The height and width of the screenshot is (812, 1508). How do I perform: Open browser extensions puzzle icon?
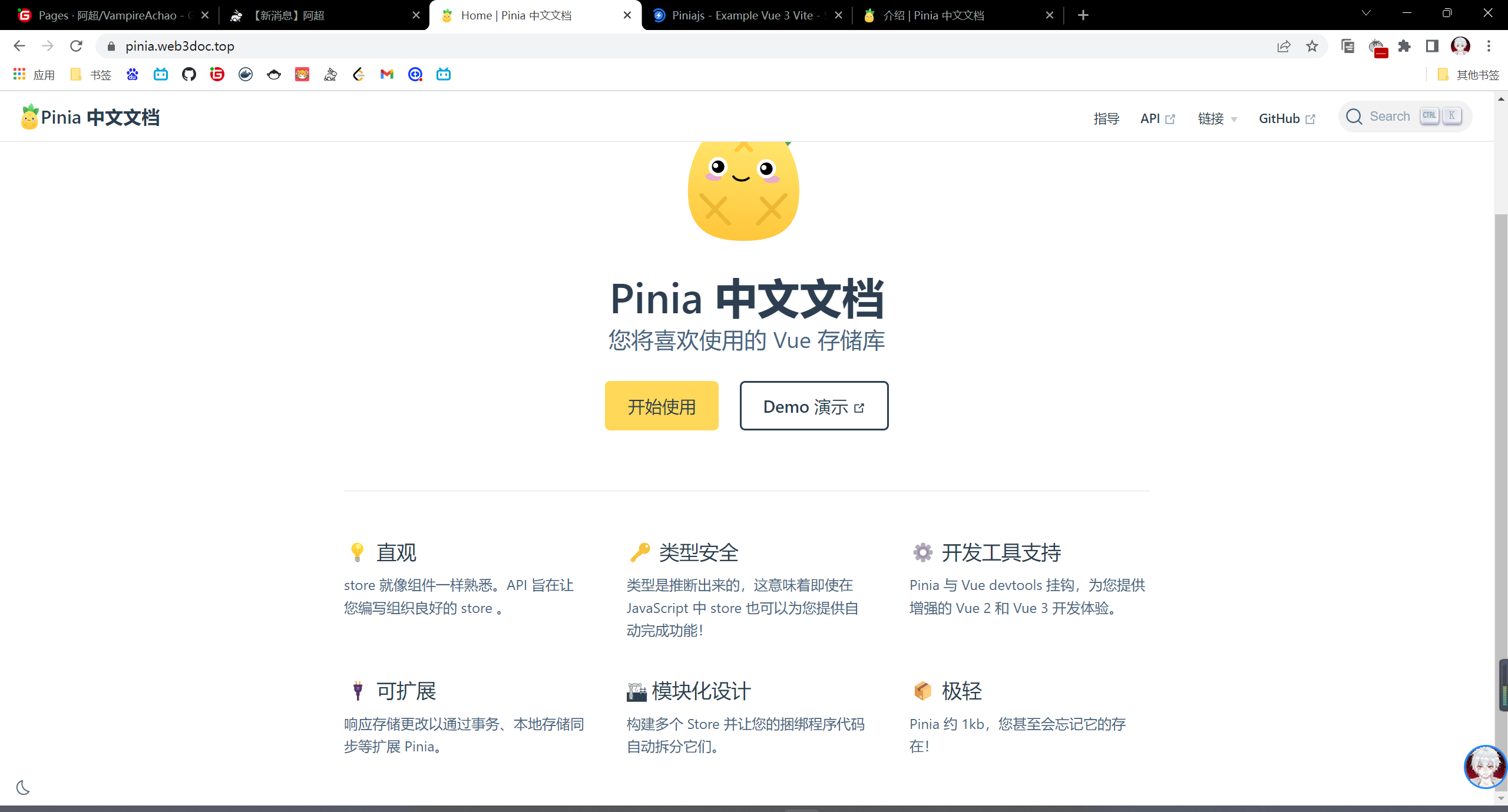pos(1404,46)
